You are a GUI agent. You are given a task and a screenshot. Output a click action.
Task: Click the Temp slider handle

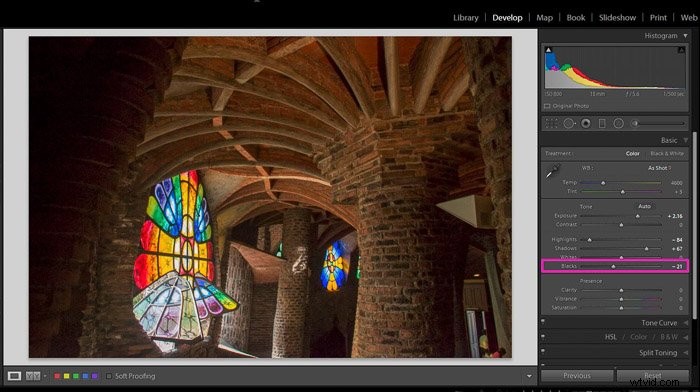click(603, 183)
